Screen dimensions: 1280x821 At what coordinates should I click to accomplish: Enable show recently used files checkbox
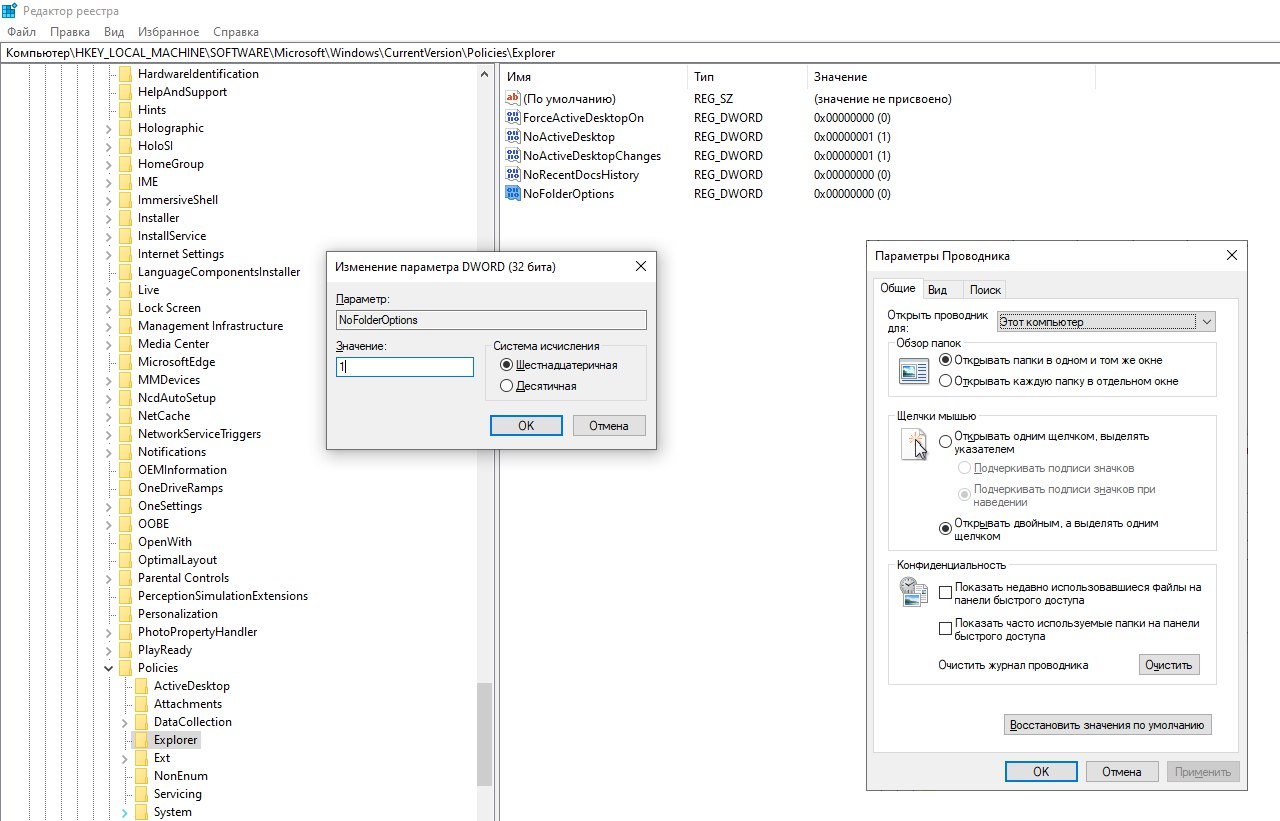tap(946, 593)
